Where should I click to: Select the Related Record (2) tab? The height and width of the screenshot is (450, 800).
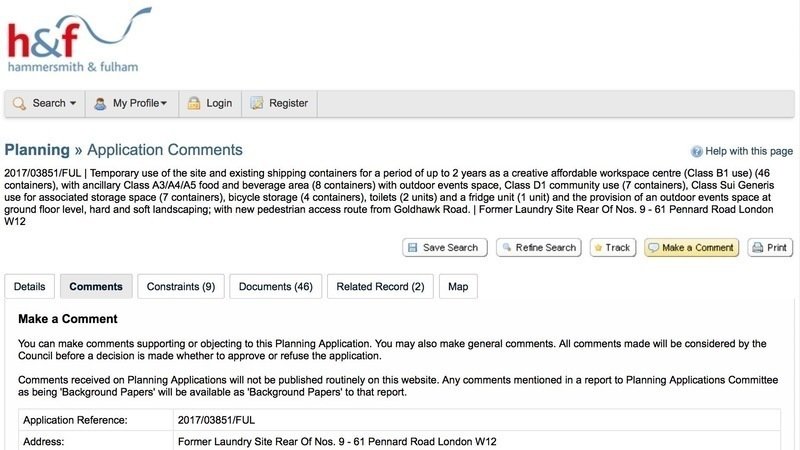[380, 287]
